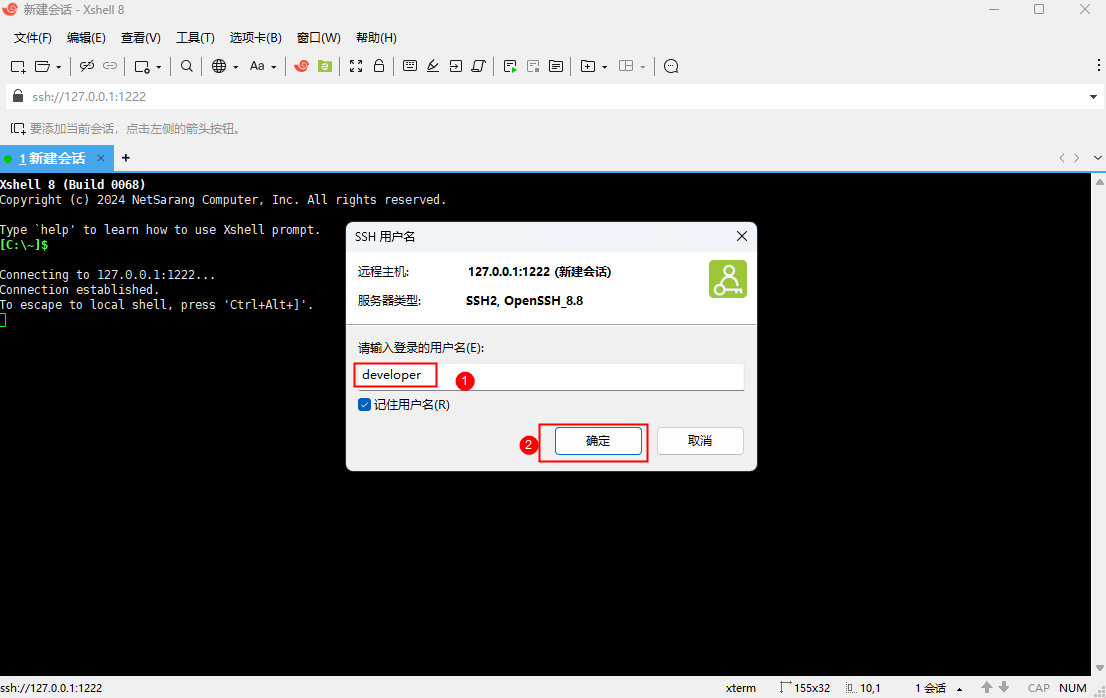
Task: Click the 10,1 cursor position entry
Action: click(863, 687)
